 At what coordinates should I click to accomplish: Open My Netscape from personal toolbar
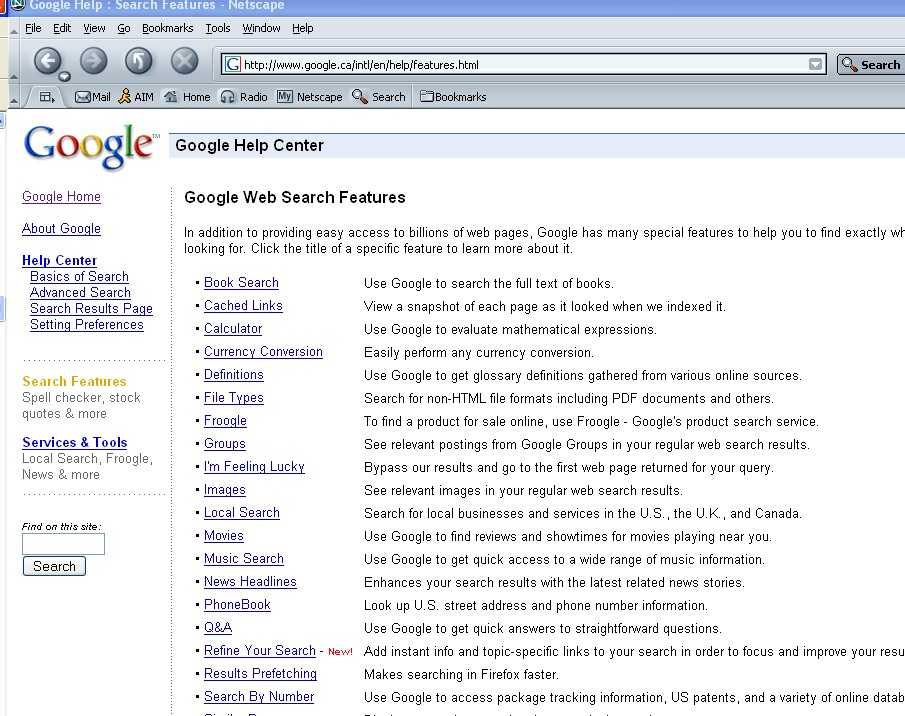[x=309, y=97]
